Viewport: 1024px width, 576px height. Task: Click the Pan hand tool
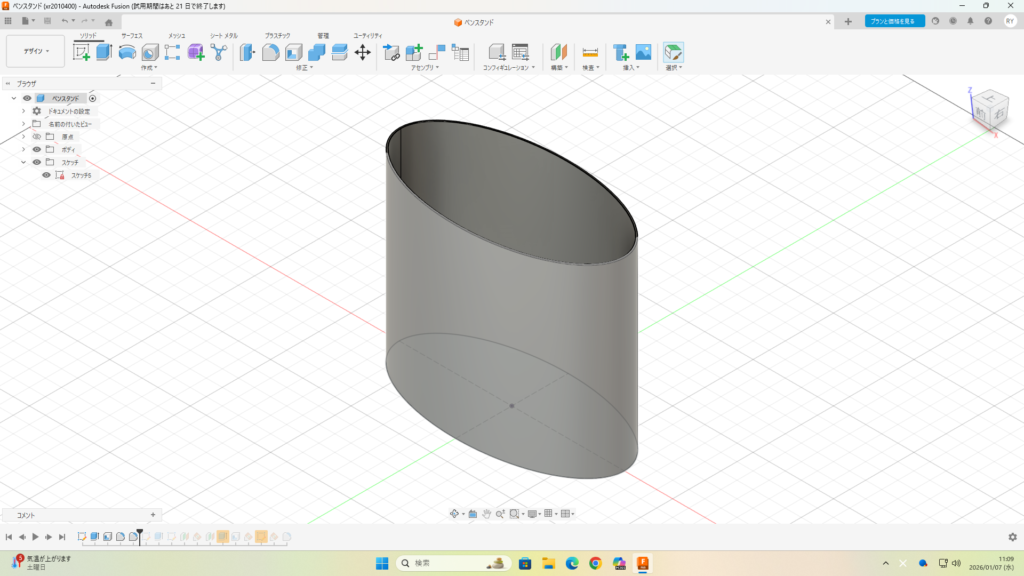point(486,514)
